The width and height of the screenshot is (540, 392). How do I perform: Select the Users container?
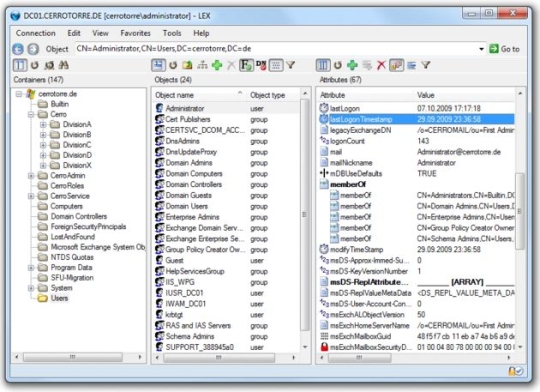pyautogui.click(x=59, y=298)
